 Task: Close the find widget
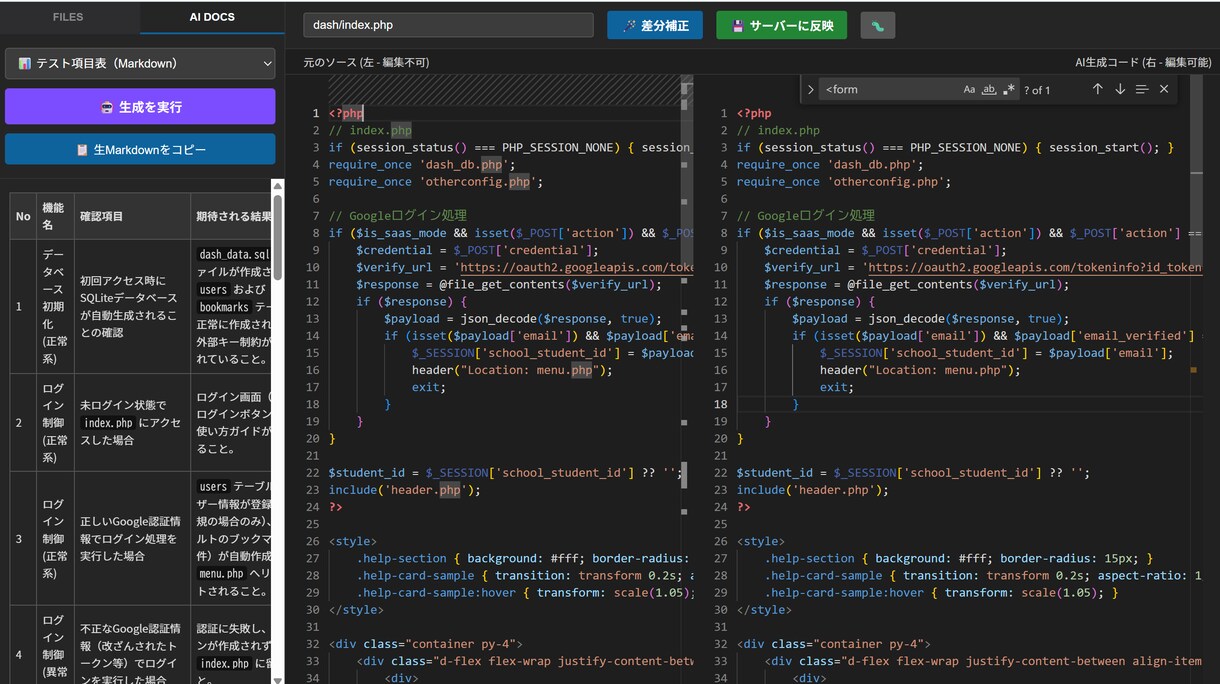coord(1164,90)
